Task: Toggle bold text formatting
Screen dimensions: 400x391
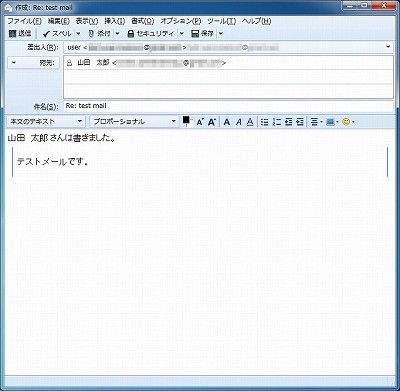Action: 227,122
